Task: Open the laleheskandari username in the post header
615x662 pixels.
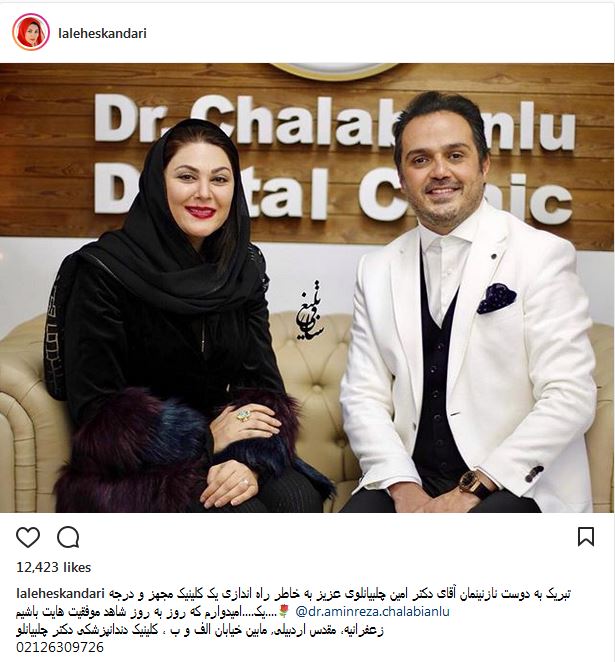Action: coord(102,33)
